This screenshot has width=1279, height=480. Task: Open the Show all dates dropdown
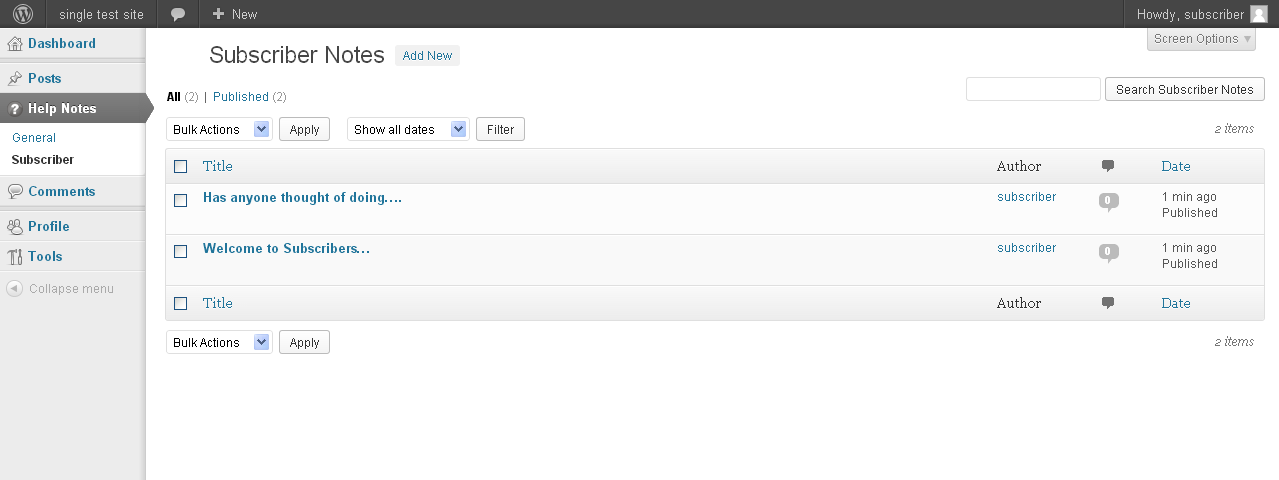click(408, 129)
